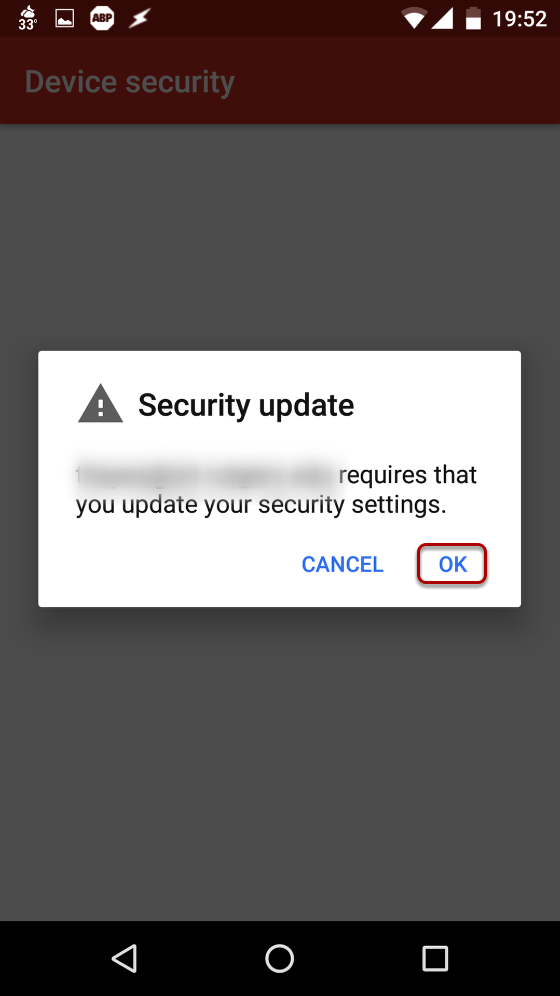Tap the Wi-Fi signal icon
The height and width of the screenshot is (996, 560).
[413, 19]
